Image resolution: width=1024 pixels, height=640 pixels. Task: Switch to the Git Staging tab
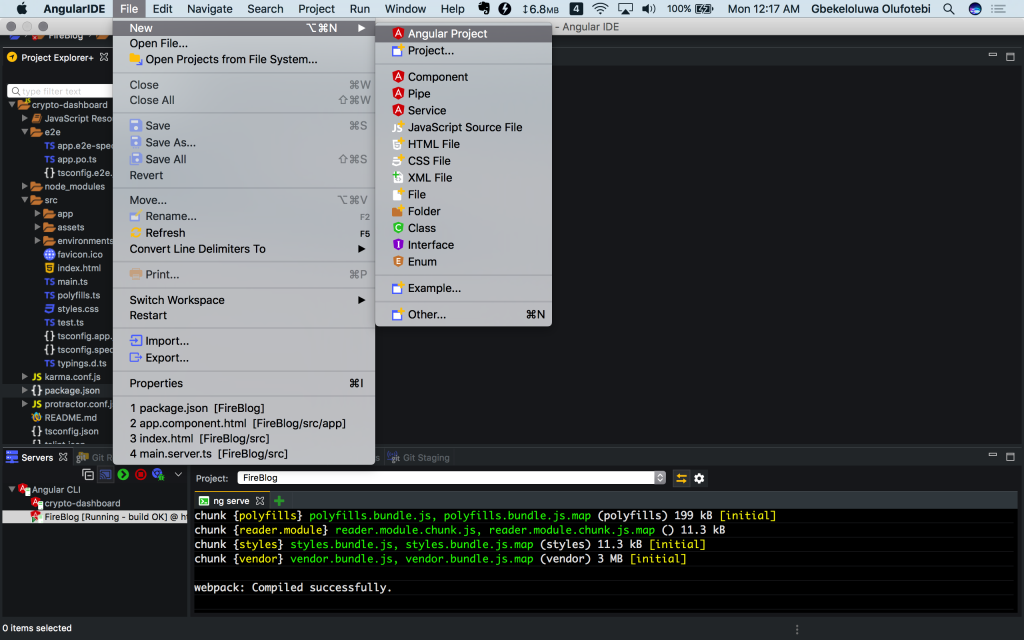419,457
